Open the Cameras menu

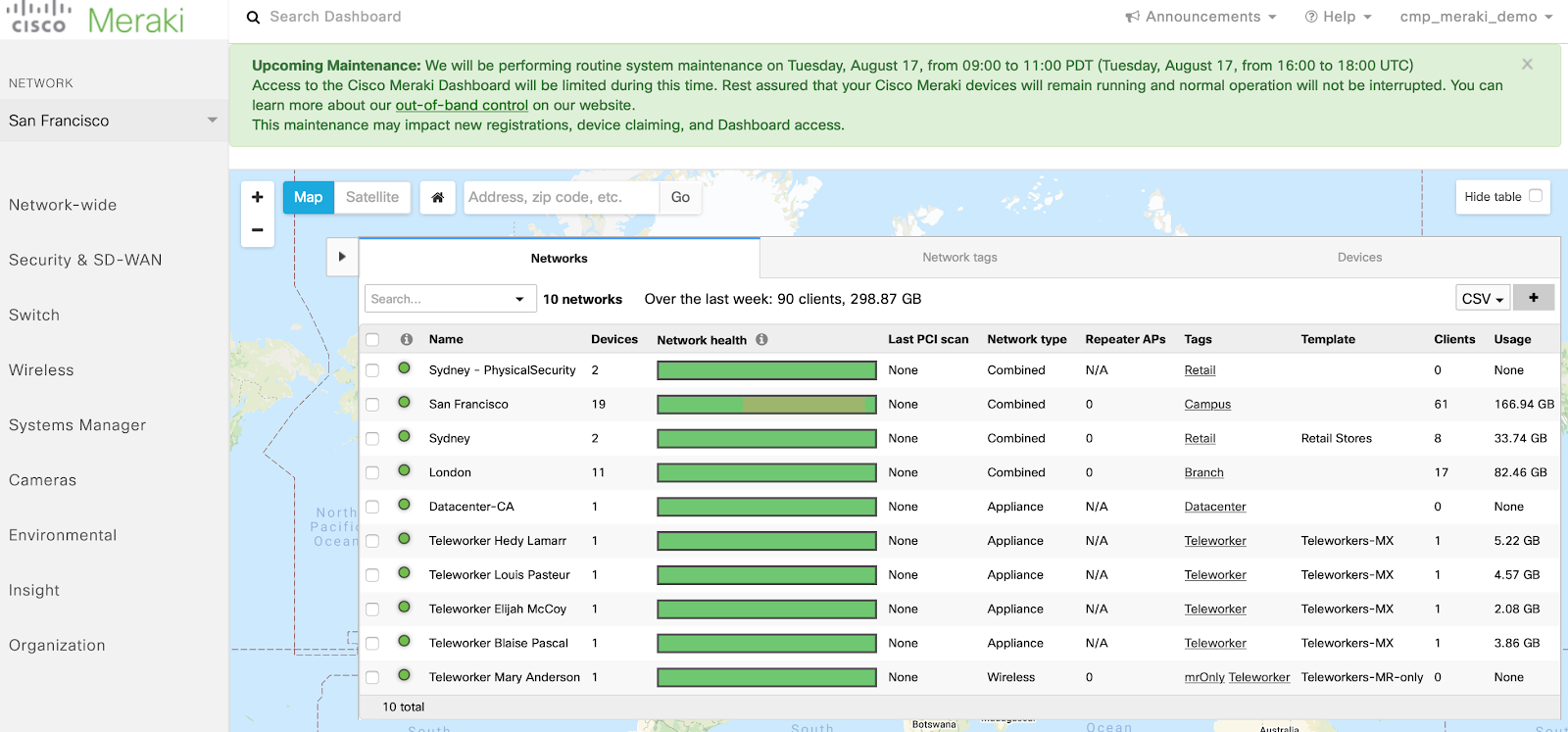[42, 480]
